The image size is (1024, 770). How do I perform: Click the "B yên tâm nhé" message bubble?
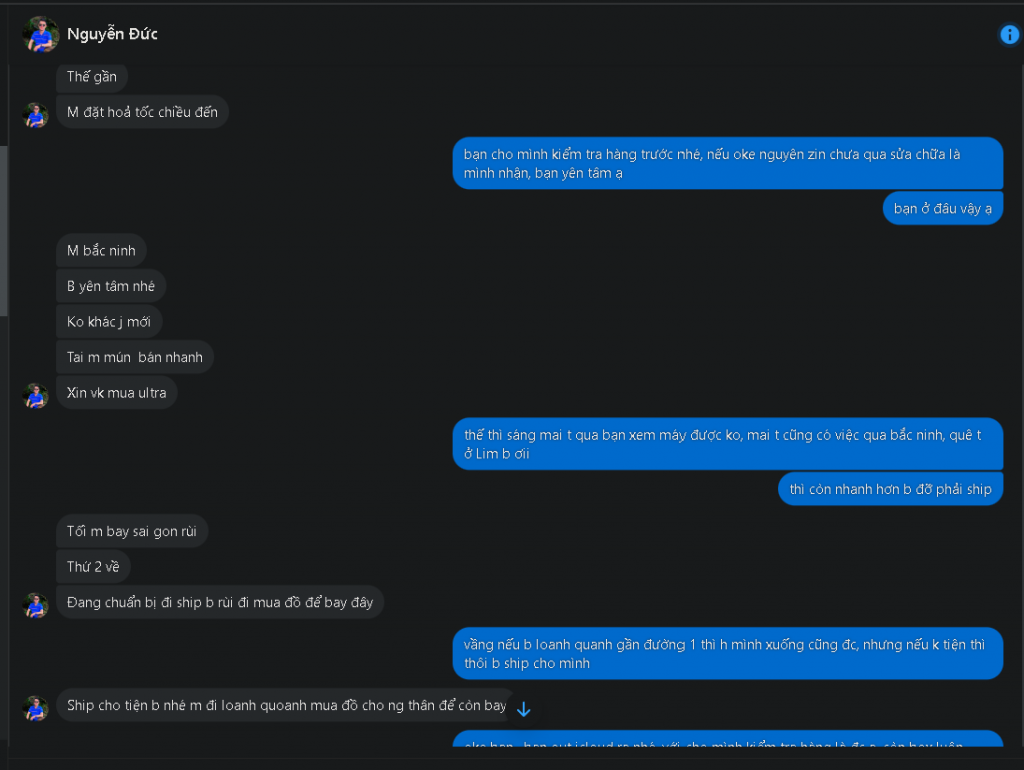tap(111, 286)
